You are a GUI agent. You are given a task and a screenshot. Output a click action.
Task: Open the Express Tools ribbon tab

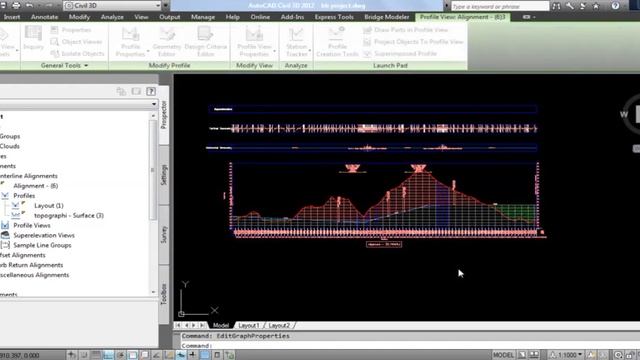[334, 17]
